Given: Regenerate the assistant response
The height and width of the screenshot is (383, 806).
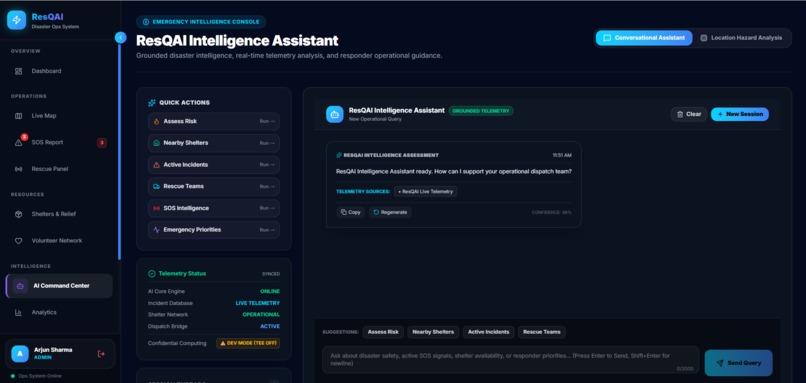Looking at the screenshot, I should coord(390,212).
